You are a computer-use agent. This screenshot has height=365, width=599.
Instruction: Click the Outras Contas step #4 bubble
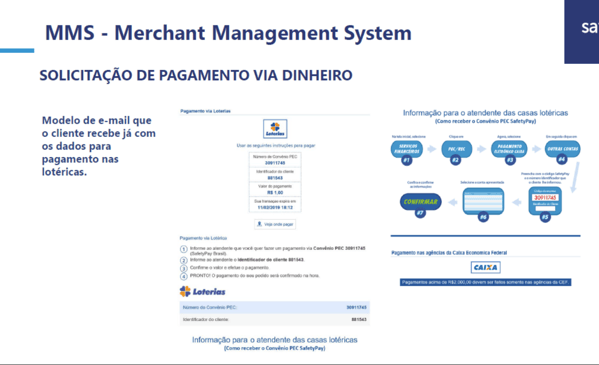point(563,149)
